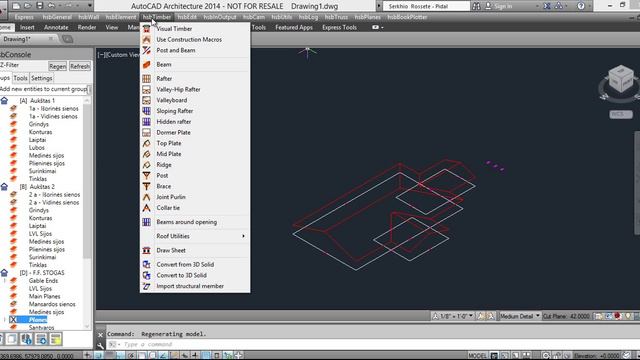Open the hsbBookPlotter menu
The image size is (640, 360).
pos(407,17)
